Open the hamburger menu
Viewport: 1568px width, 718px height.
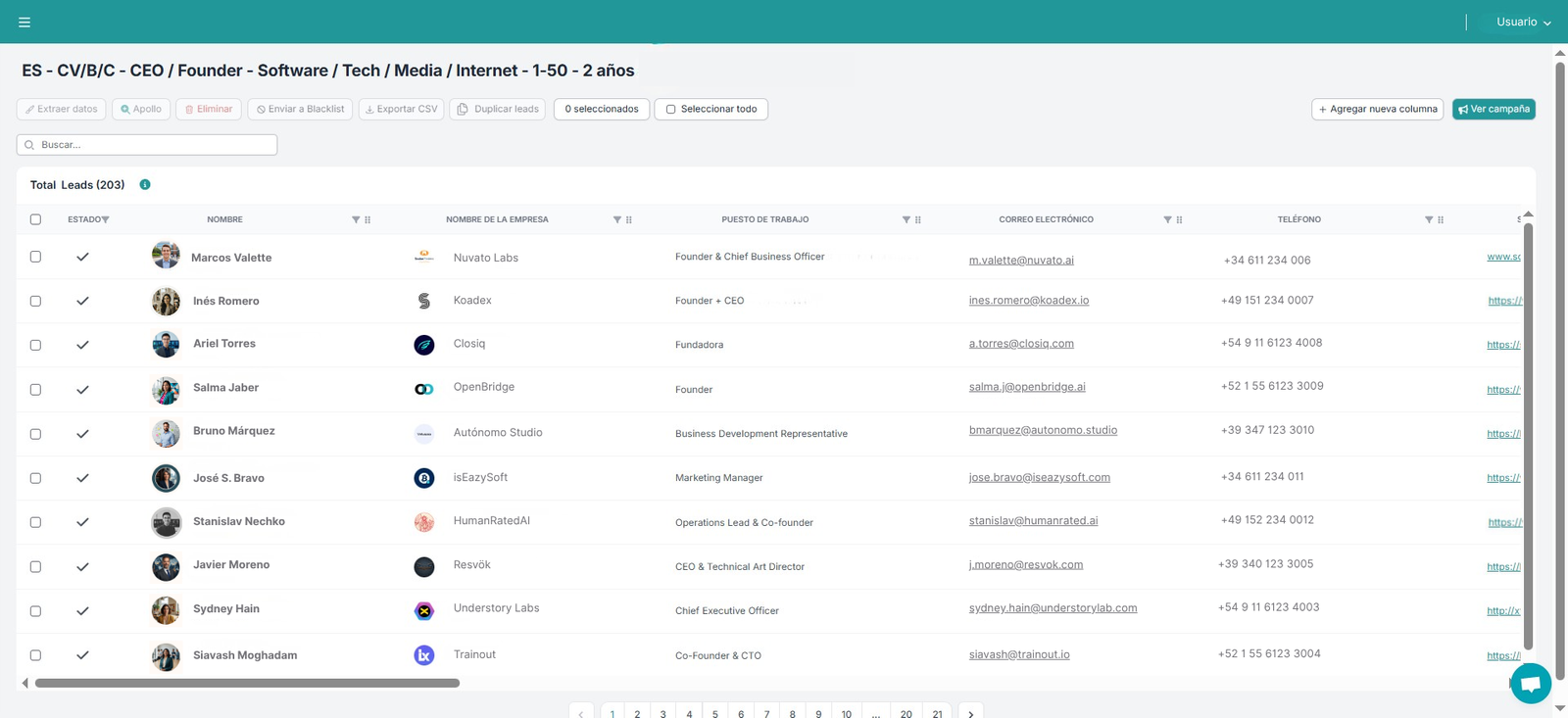click(x=24, y=23)
